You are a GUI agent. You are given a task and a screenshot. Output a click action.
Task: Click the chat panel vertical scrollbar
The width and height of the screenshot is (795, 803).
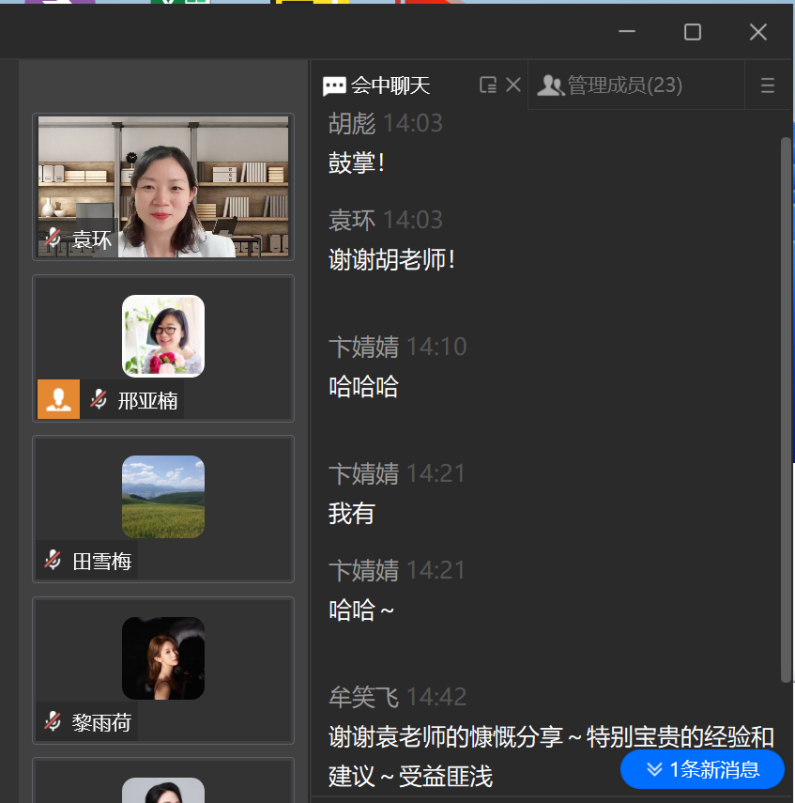pos(786,410)
